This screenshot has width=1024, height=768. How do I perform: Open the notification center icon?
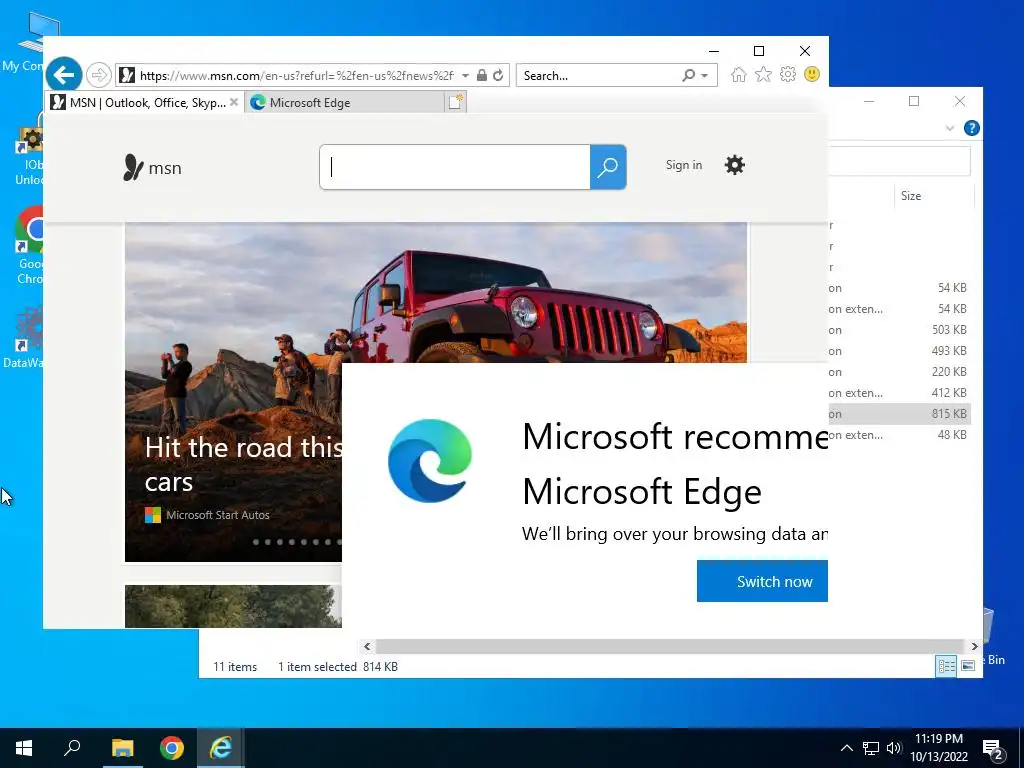tap(993, 749)
